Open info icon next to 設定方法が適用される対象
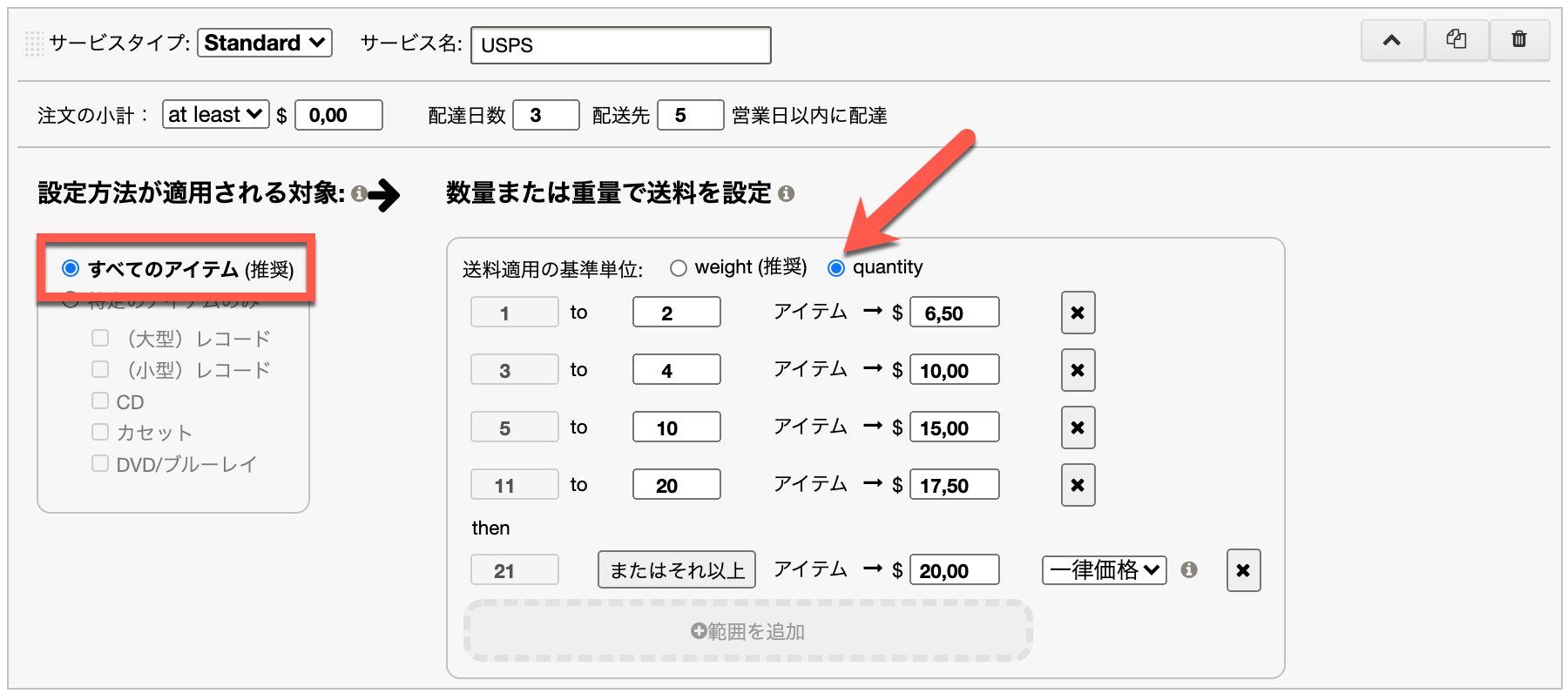The width and height of the screenshot is (1568, 700). click(358, 194)
